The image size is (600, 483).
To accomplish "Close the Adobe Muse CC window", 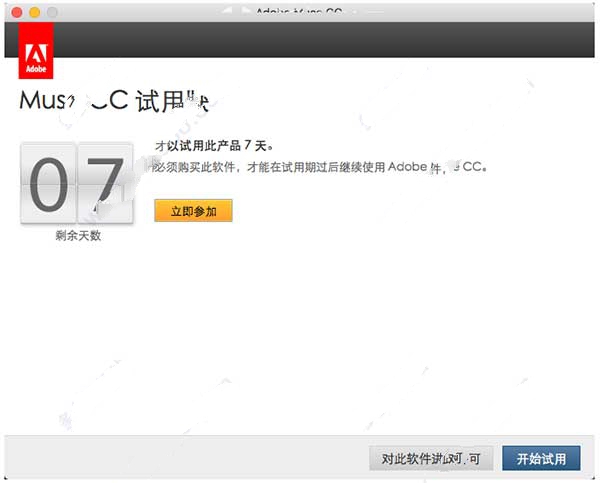I will (x=17, y=12).
